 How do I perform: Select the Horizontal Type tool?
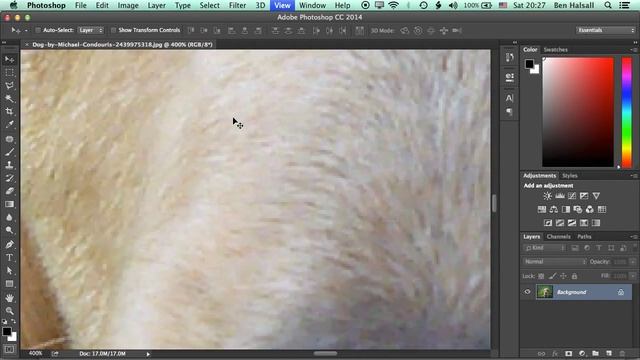click(x=9, y=258)
